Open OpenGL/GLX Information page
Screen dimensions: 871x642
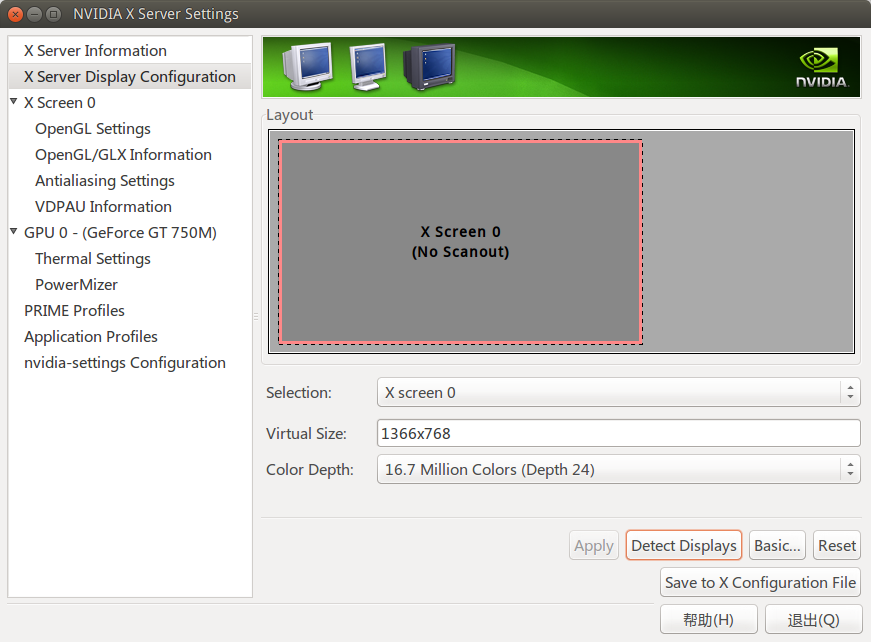point(123,155)
